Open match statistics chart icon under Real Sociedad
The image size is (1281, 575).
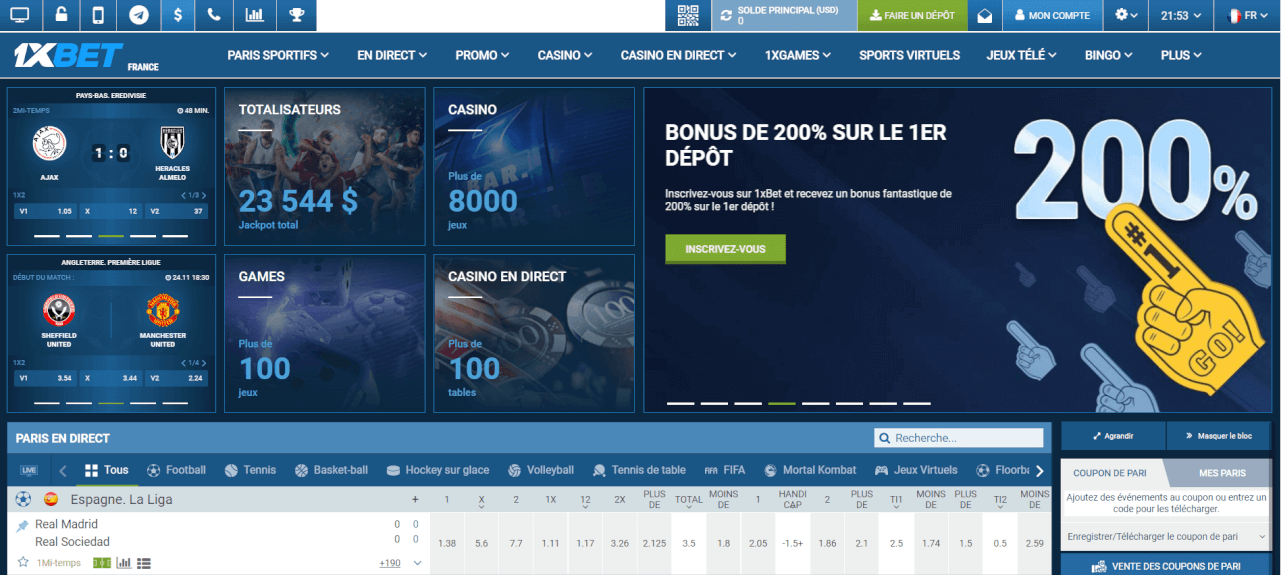[x=124, y=563]
